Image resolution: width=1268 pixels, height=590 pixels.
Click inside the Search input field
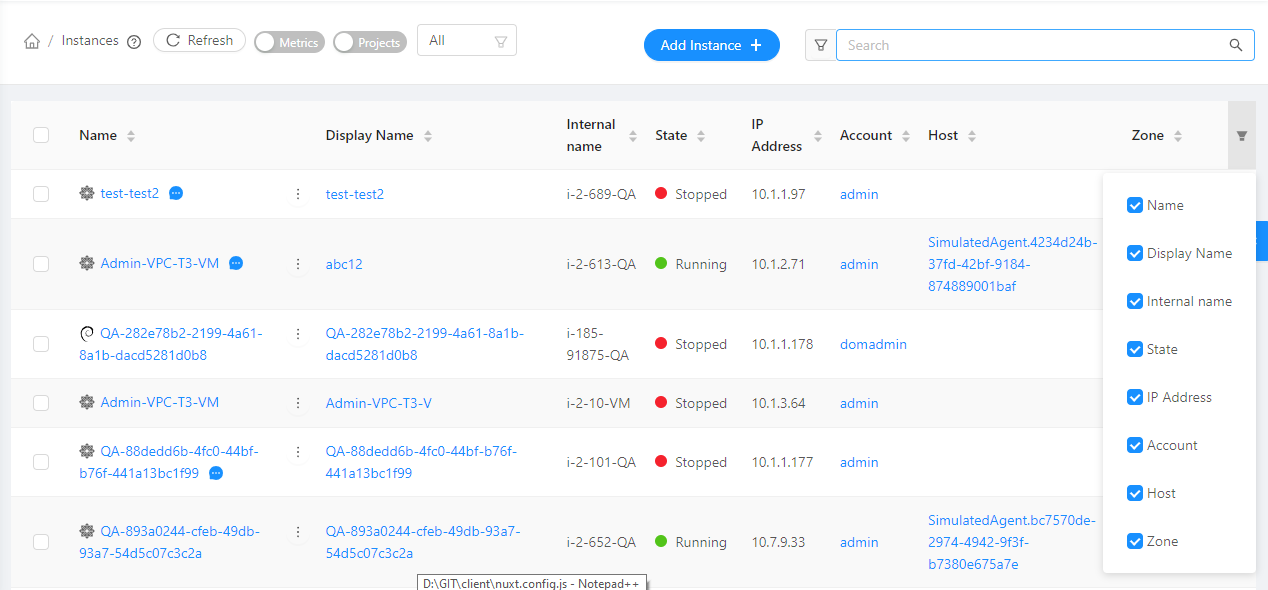pyautogui.click(x=1035, y=45)
